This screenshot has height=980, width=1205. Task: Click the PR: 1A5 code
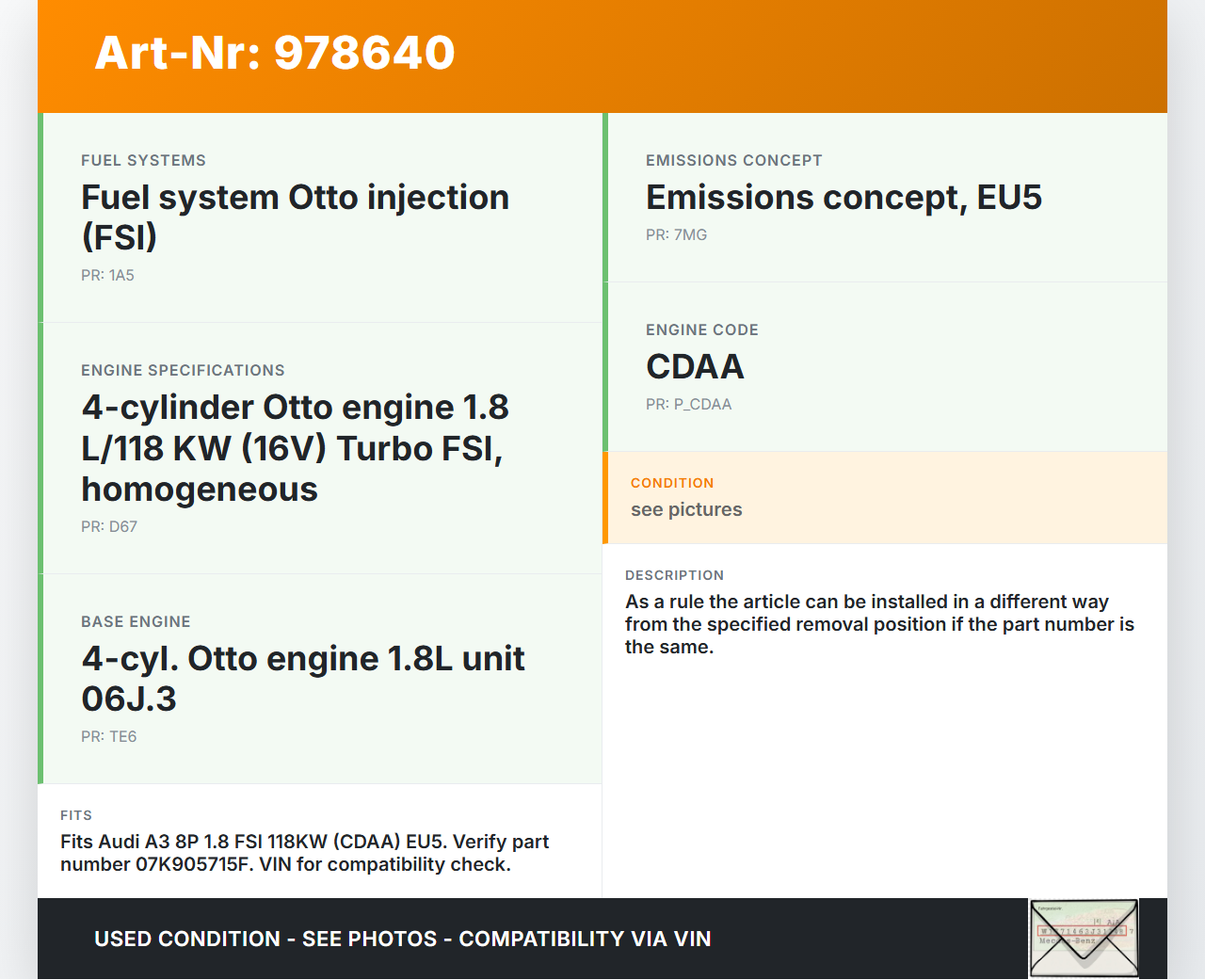pyautogui.click(x=107, y=275)
